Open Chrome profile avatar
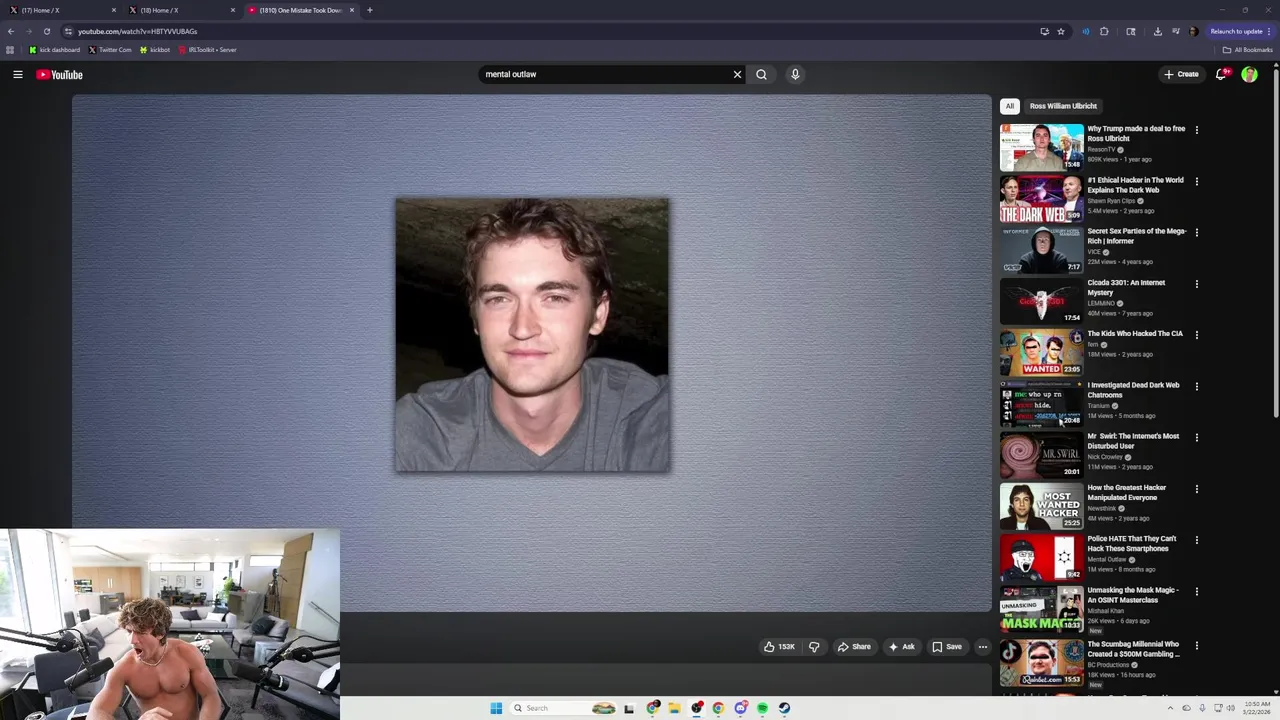The height and width of the screenshot is (720, 1280). 1193,31
